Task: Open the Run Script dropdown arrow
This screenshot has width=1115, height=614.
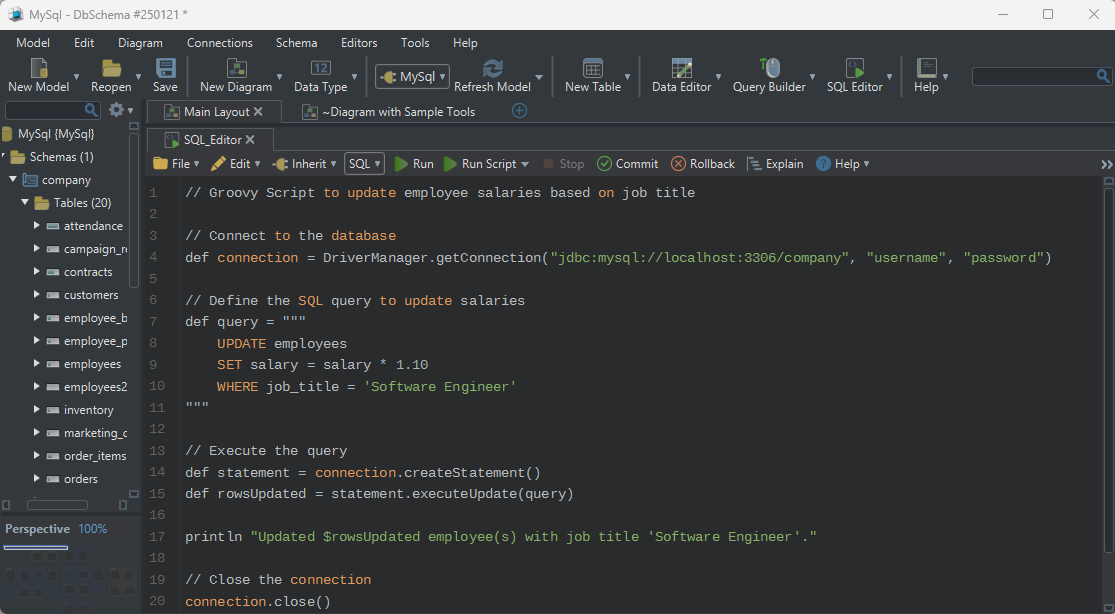Action: pos(525,164)
